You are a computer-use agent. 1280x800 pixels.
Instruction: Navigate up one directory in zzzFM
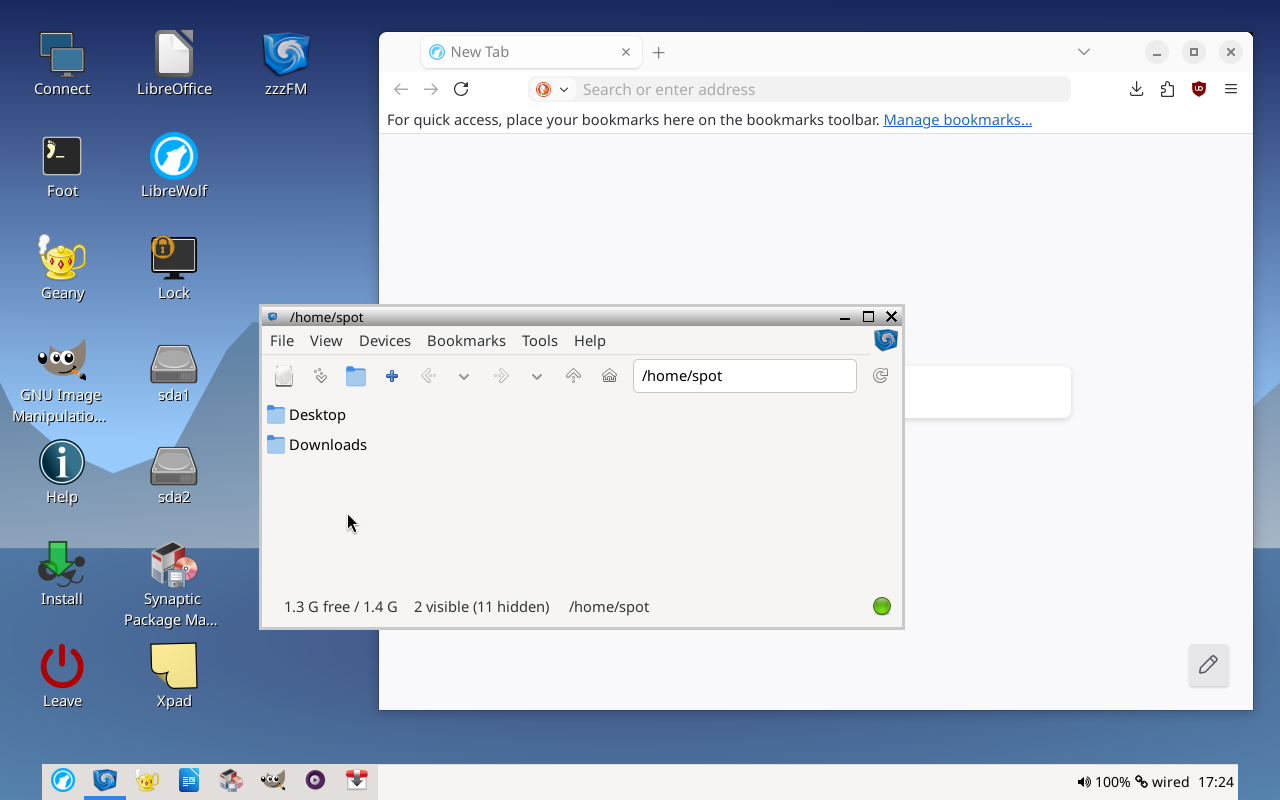pos(573,376)
